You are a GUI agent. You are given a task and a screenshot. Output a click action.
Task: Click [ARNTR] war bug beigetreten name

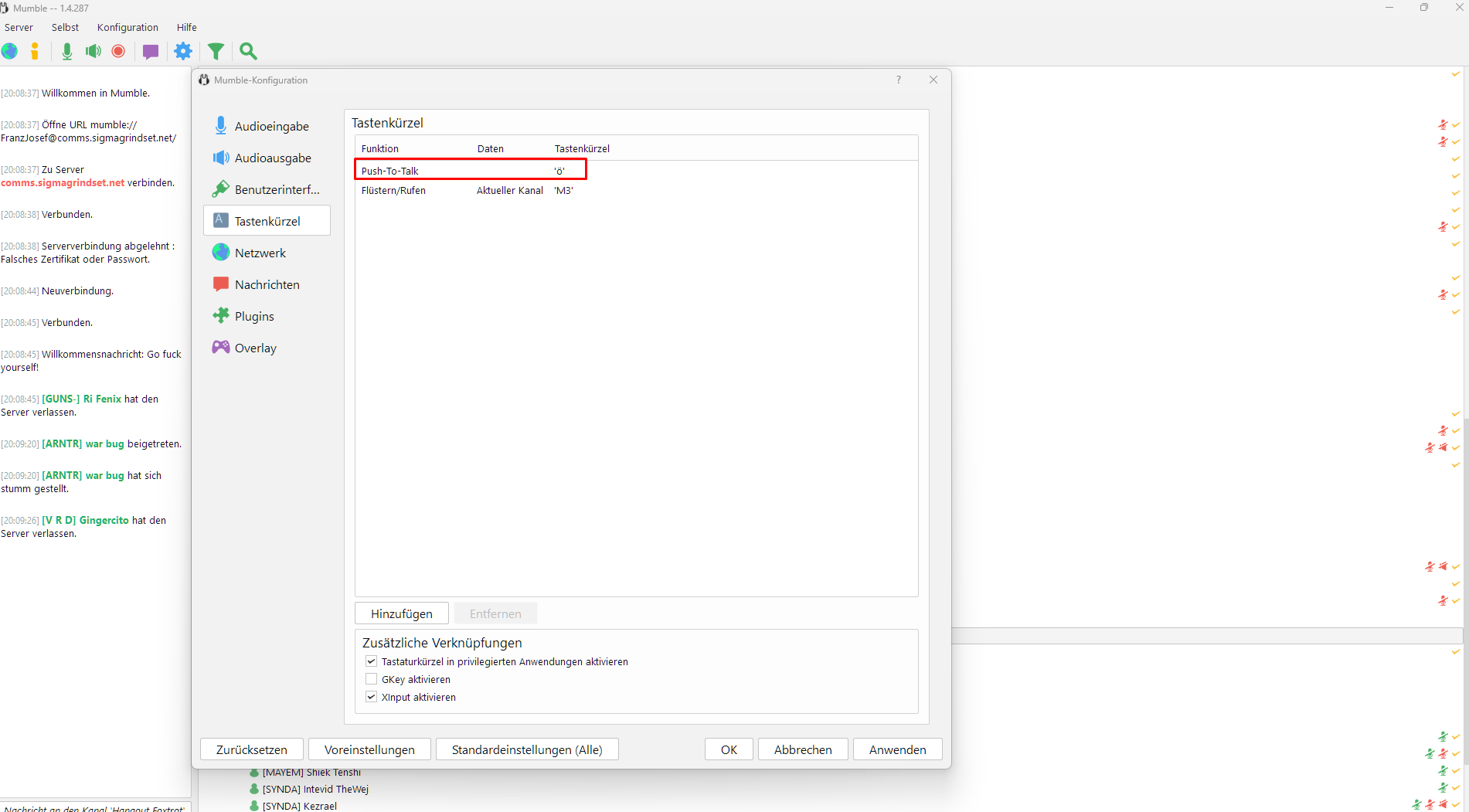83,444
